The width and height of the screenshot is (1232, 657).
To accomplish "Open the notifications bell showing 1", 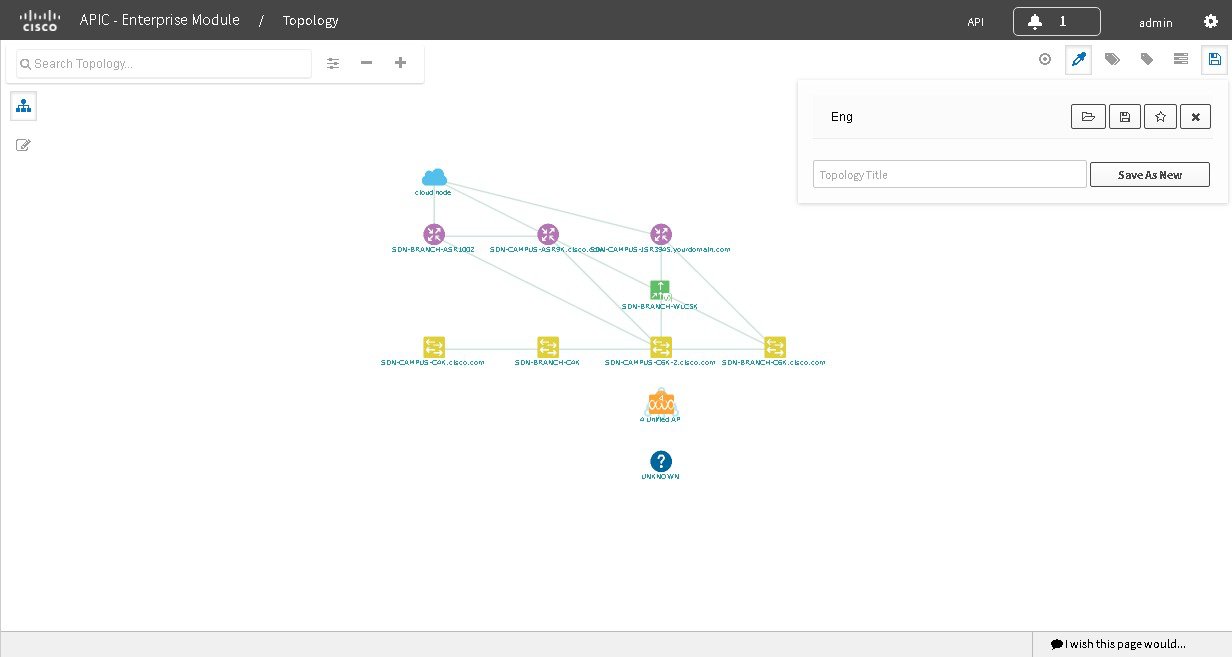I will tap(1056, 21).
